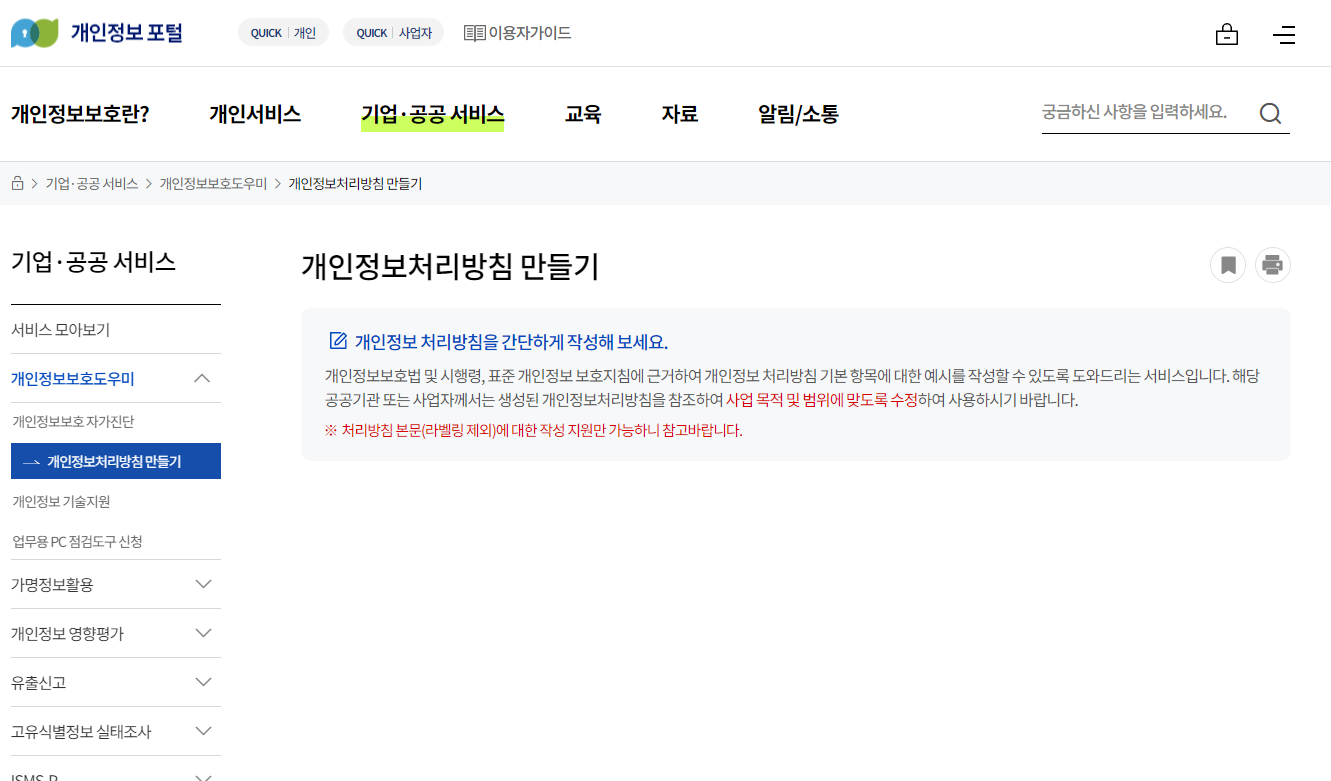Select 개인정보보호 자가진단 sidebar item
1331x781 pixels.
point(73,422)
